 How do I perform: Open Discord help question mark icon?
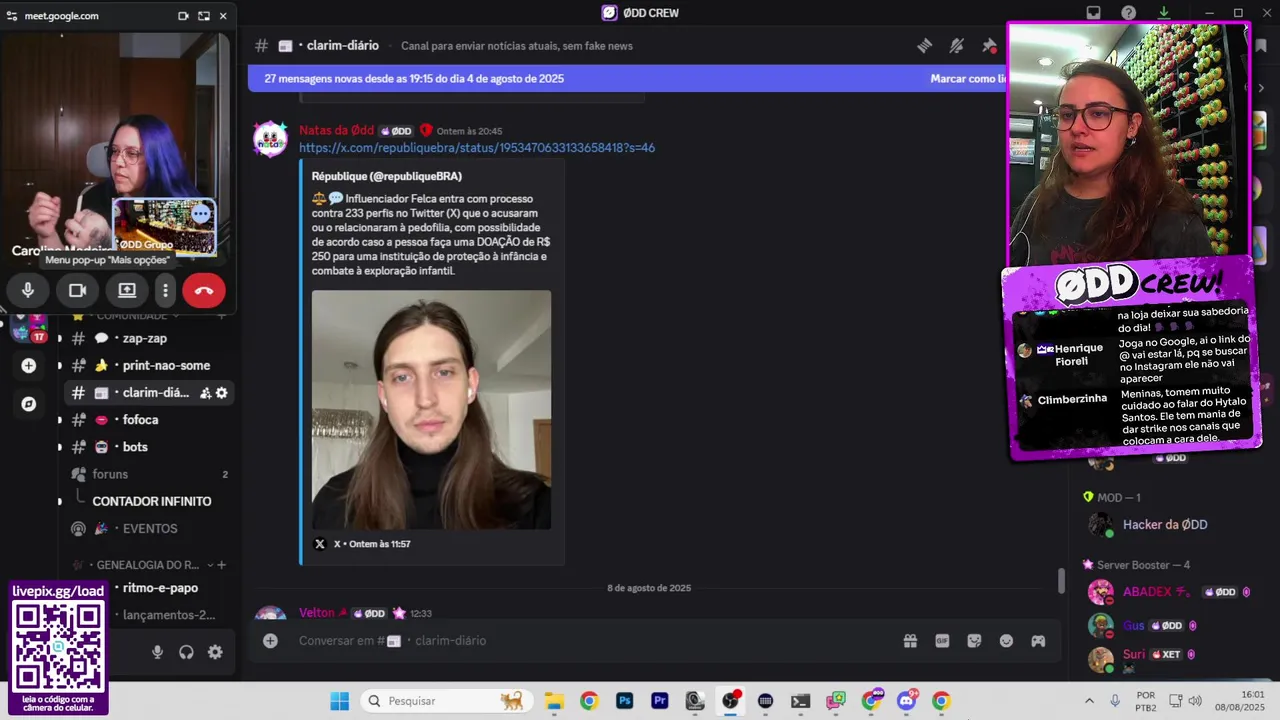click(x=1128, y=13)
